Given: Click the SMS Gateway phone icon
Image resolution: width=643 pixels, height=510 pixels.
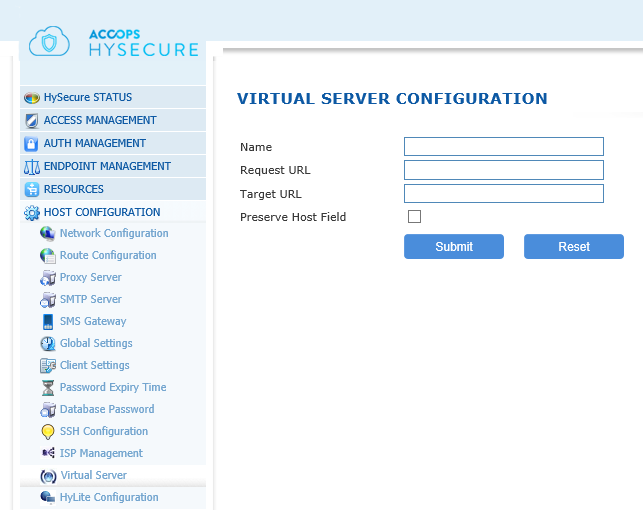Looking at the screenshot, I should point(48,321).
